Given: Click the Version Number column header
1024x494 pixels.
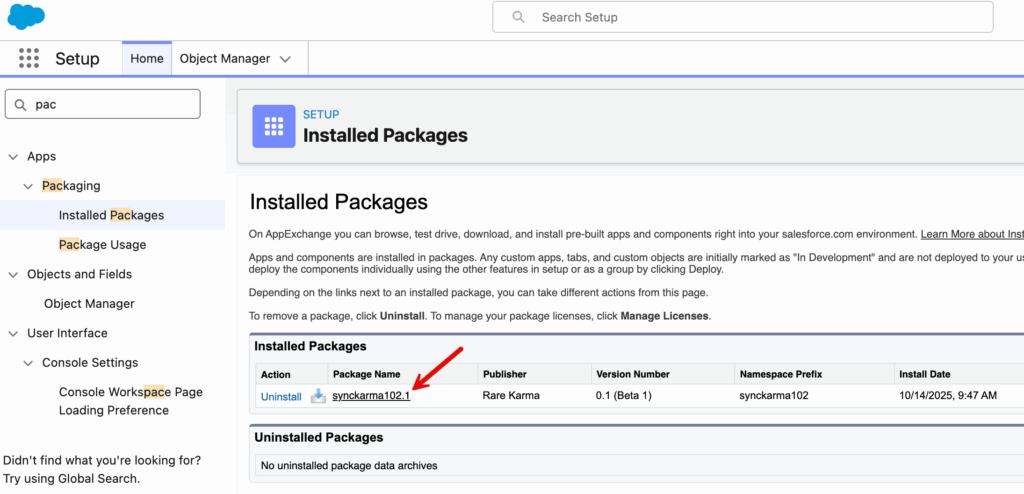Looking at the screenshot, I should coord(633,374).
